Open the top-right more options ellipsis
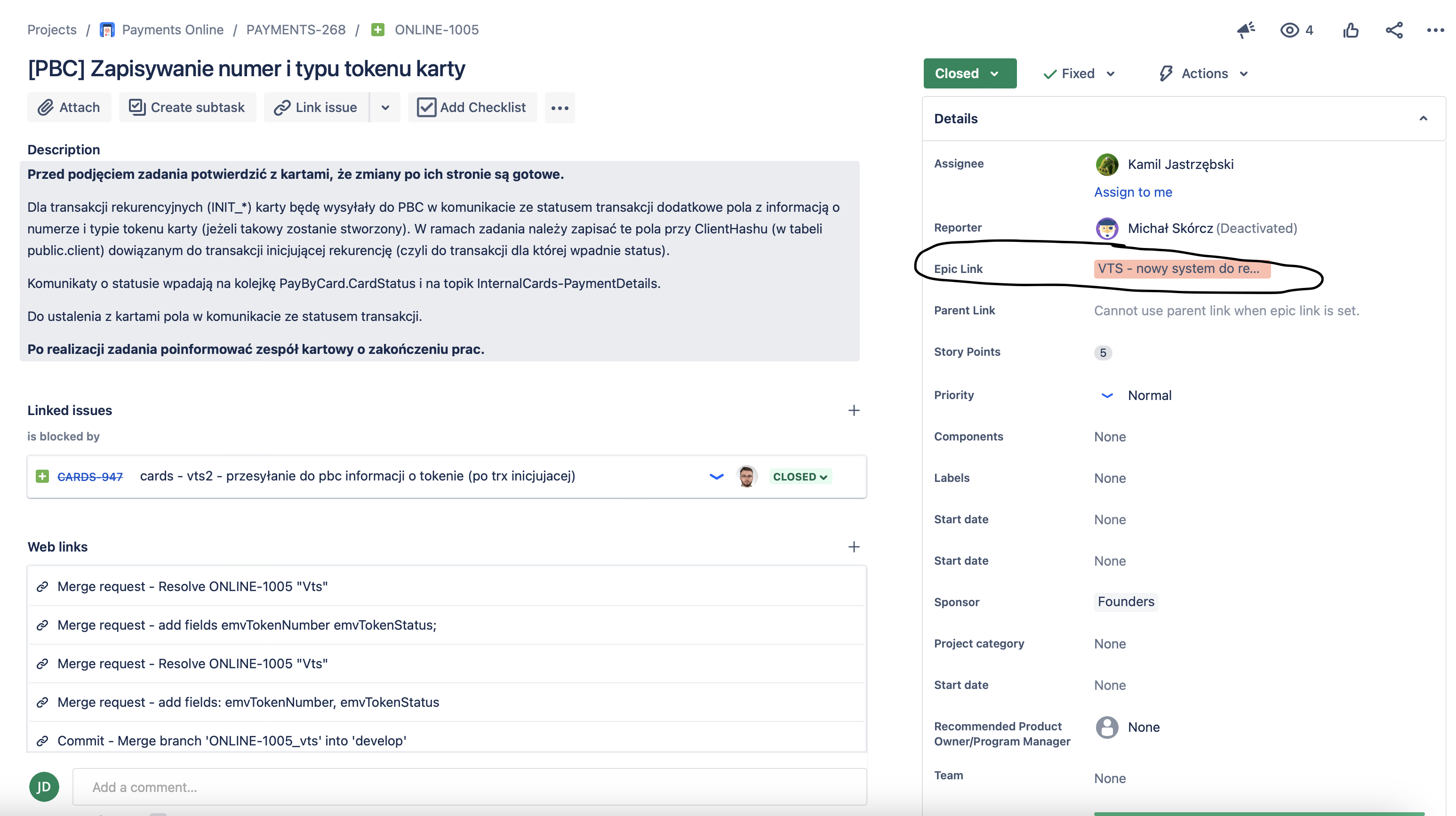This screenshot has height=816, width=1456. pos(1435,30)
